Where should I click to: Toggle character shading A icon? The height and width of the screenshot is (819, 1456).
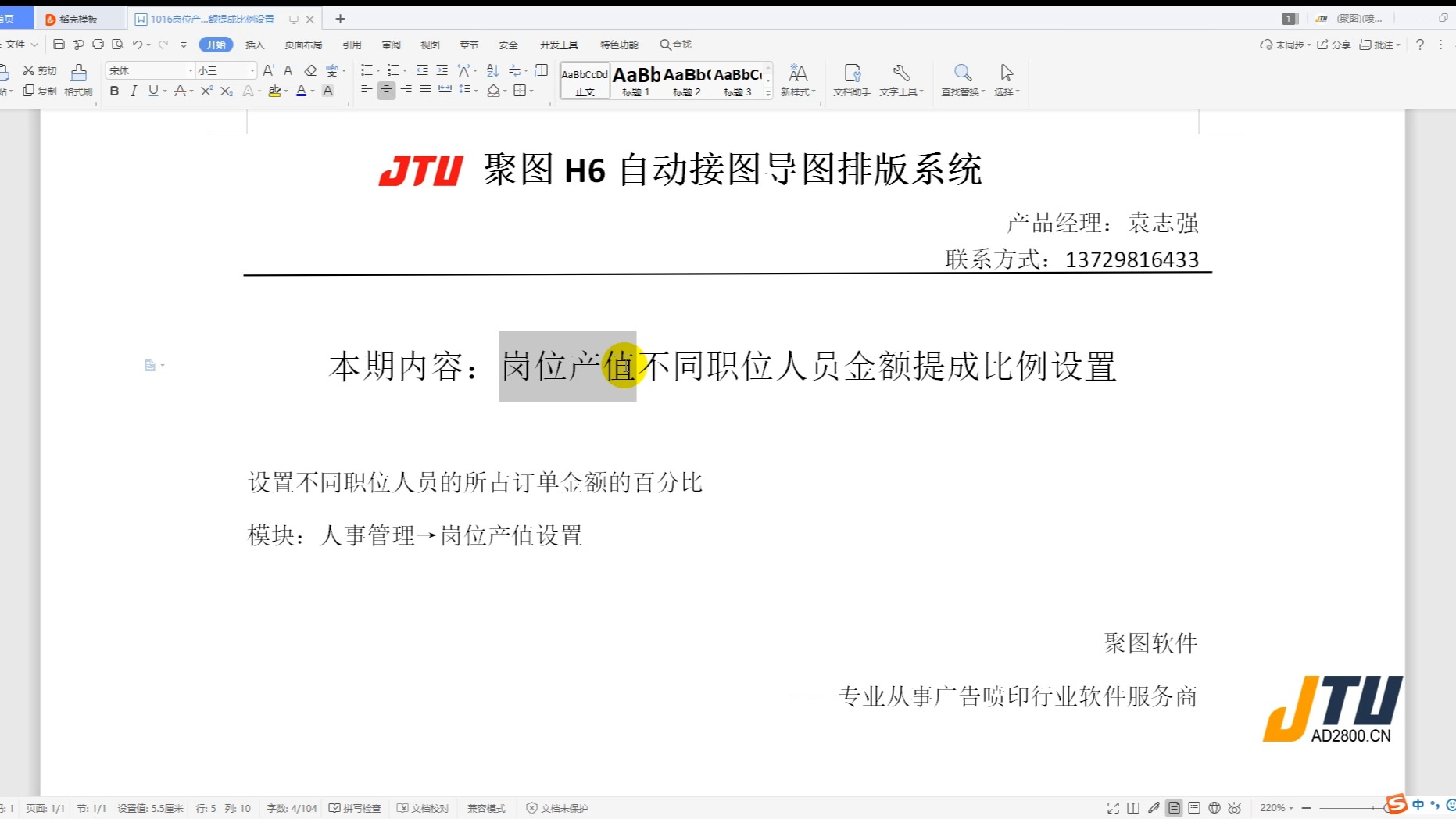tap(328, 91)
